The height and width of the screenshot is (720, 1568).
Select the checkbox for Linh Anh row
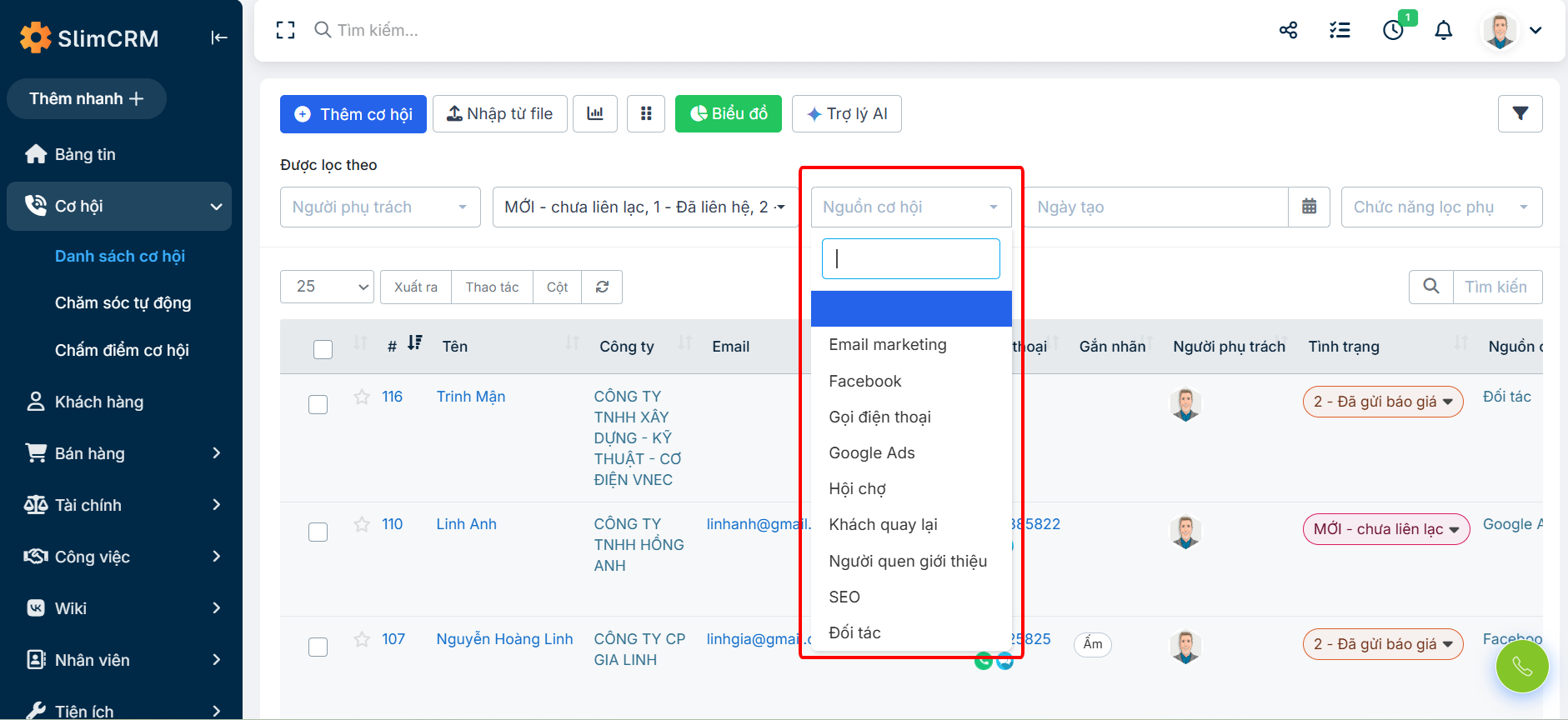[318, 532]
